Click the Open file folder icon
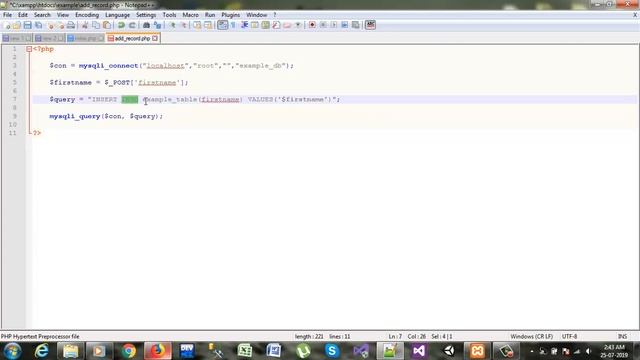 pyautogui.click(x=17, y=25)
